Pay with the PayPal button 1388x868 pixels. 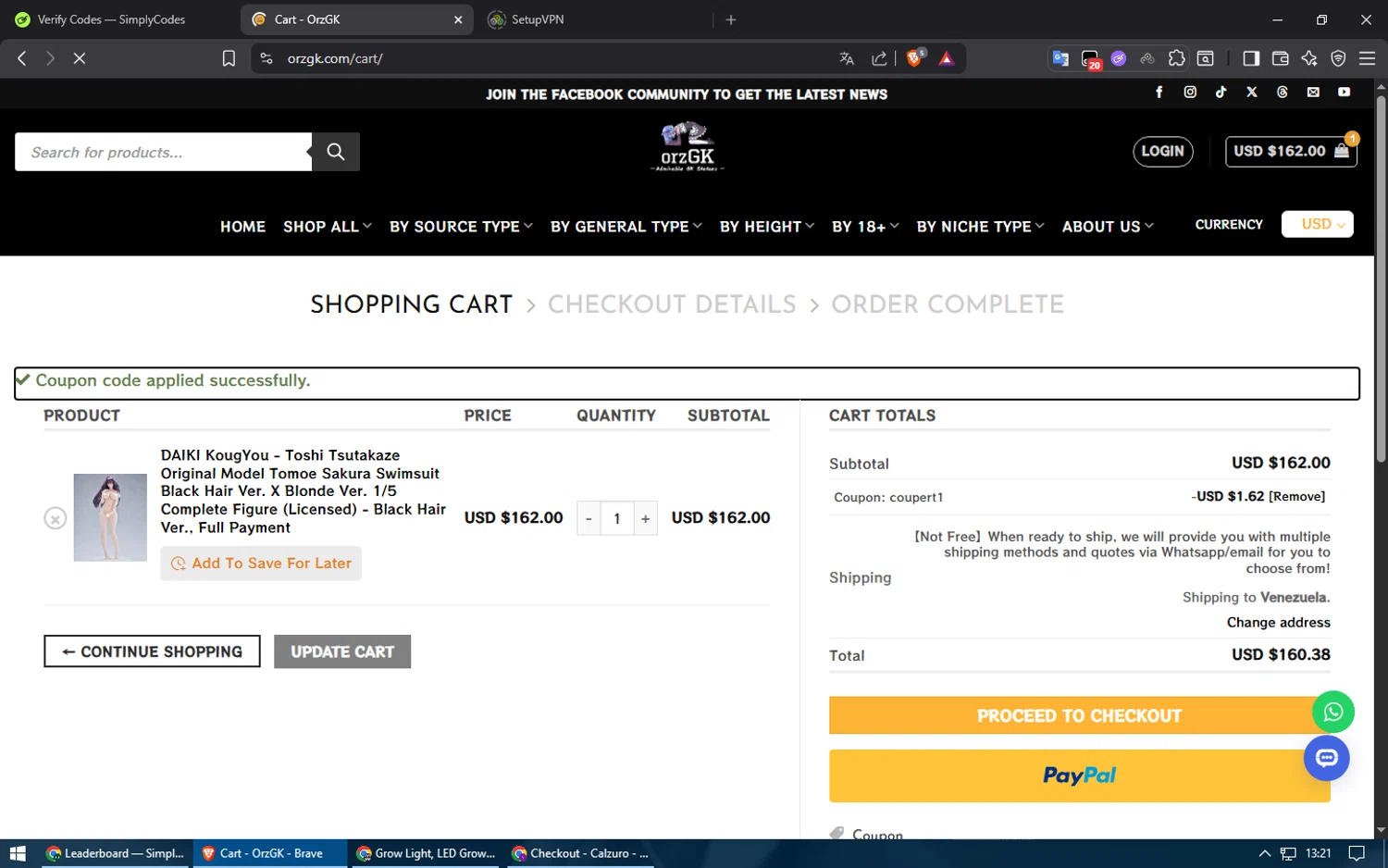tap(1079, 775)
